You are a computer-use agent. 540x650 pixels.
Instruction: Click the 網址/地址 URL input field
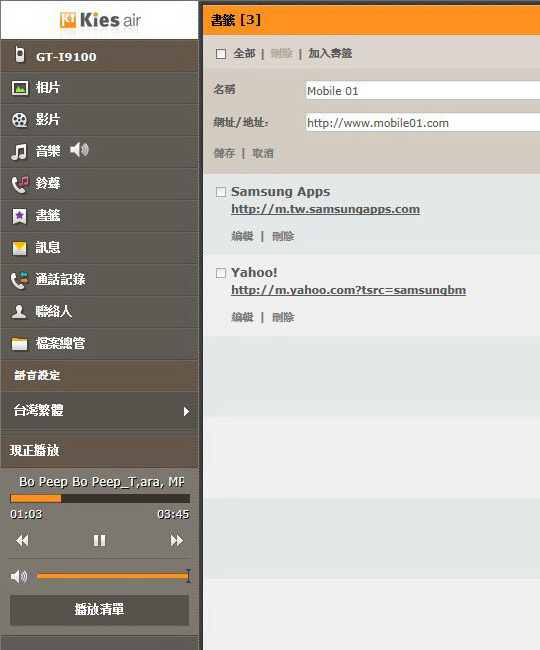(x=423, y=123)
